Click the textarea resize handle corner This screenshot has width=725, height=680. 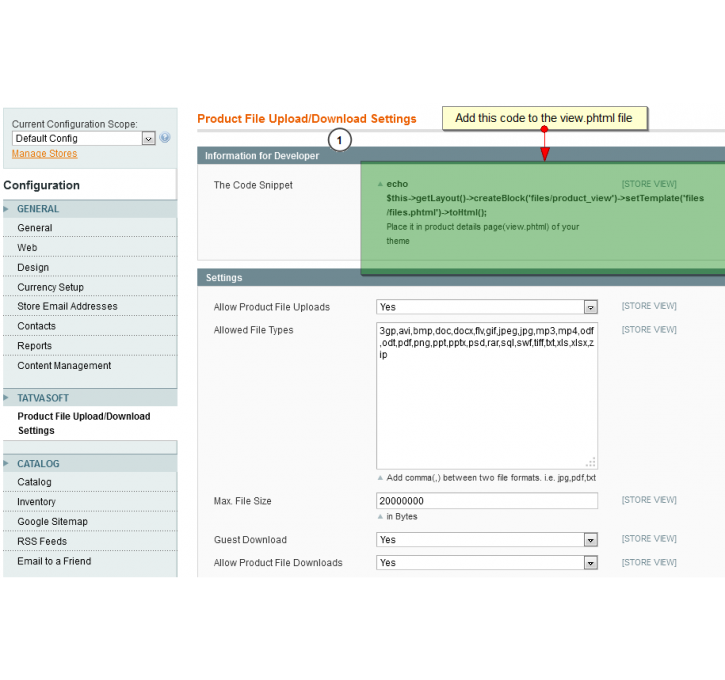[591, 463]
